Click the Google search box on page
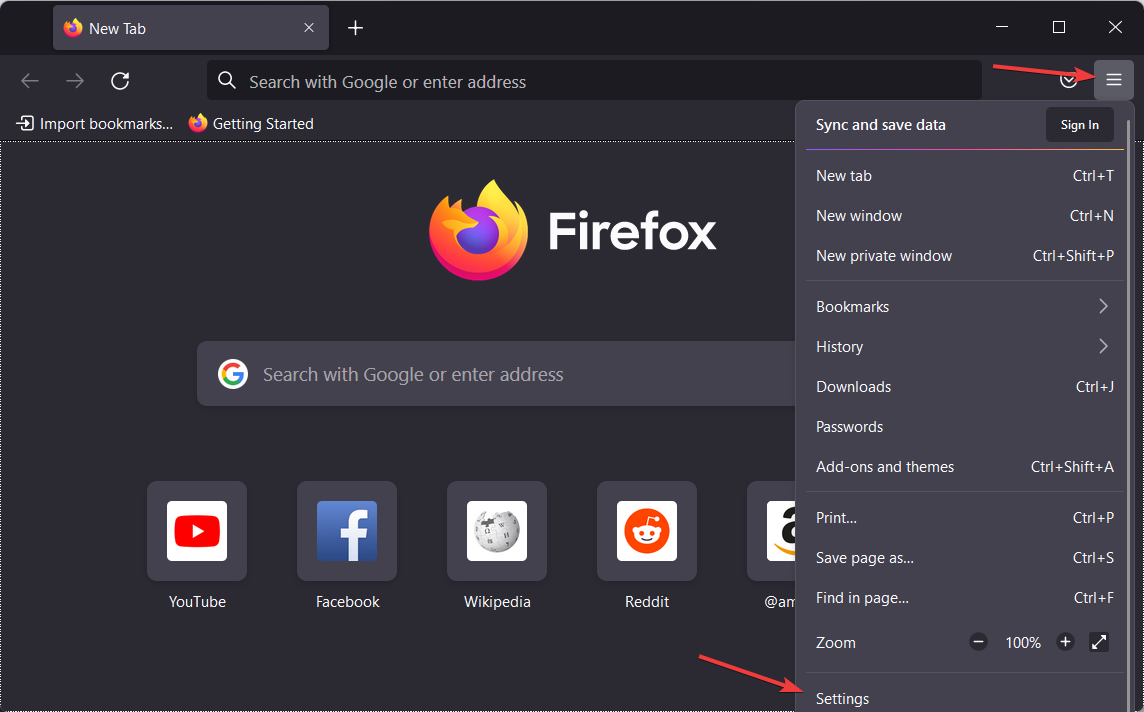Image resolution: width=1144 pixels, height=712 pixels. point(496,374)
